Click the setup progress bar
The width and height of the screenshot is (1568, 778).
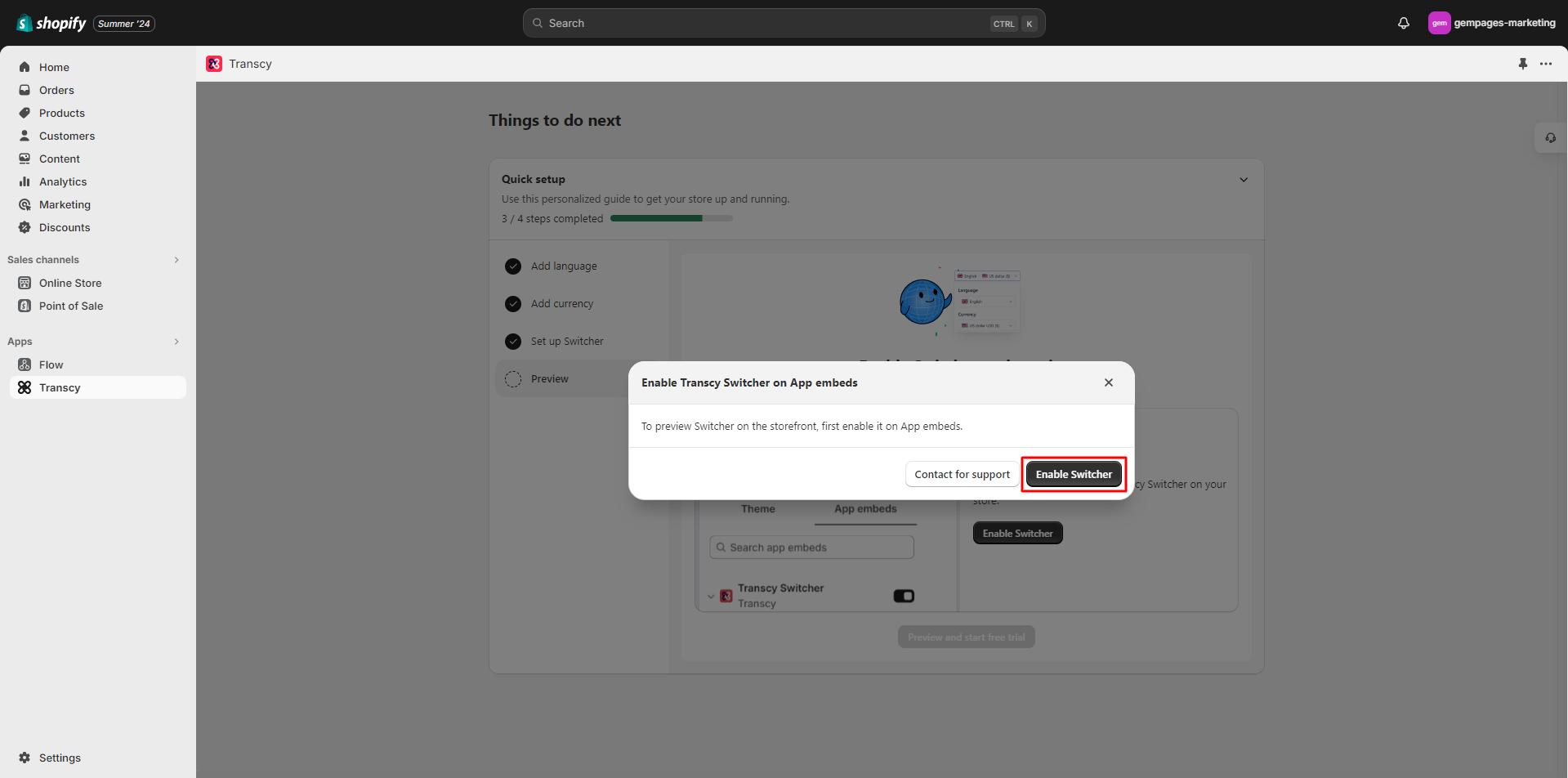coord(671,218)
